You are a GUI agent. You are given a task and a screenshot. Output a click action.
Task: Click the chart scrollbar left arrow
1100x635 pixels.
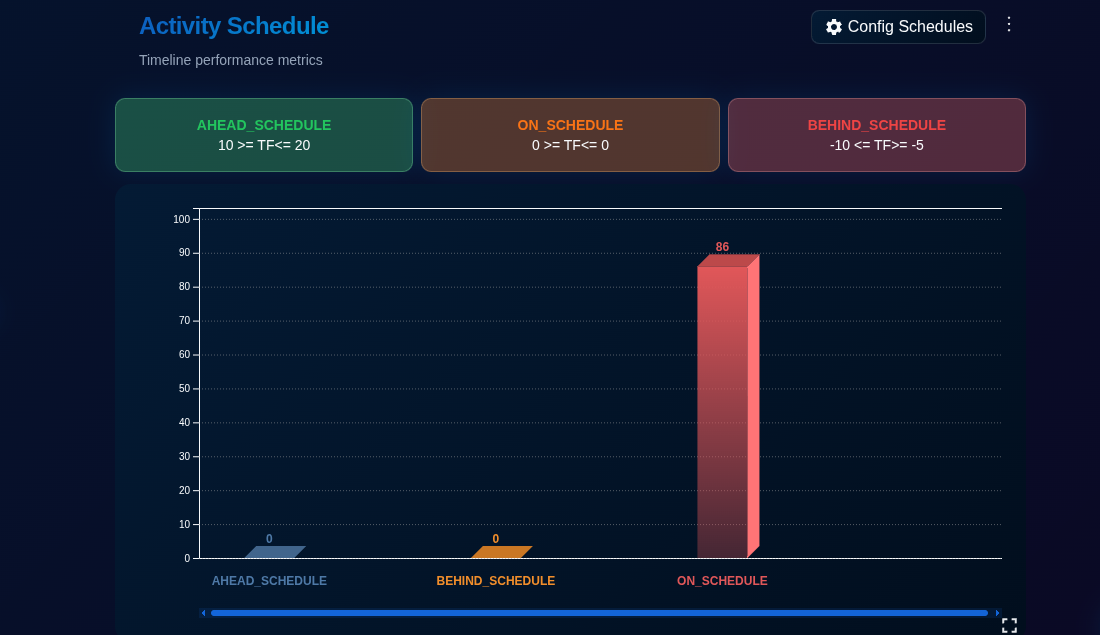coord(204,613)
